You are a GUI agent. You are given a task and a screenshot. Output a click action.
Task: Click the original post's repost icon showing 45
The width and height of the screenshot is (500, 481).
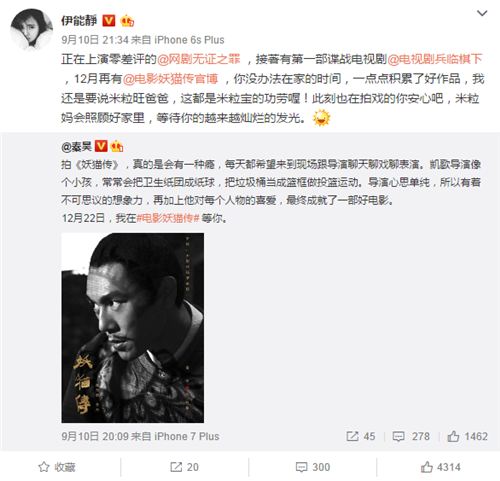tap(361, 436)
